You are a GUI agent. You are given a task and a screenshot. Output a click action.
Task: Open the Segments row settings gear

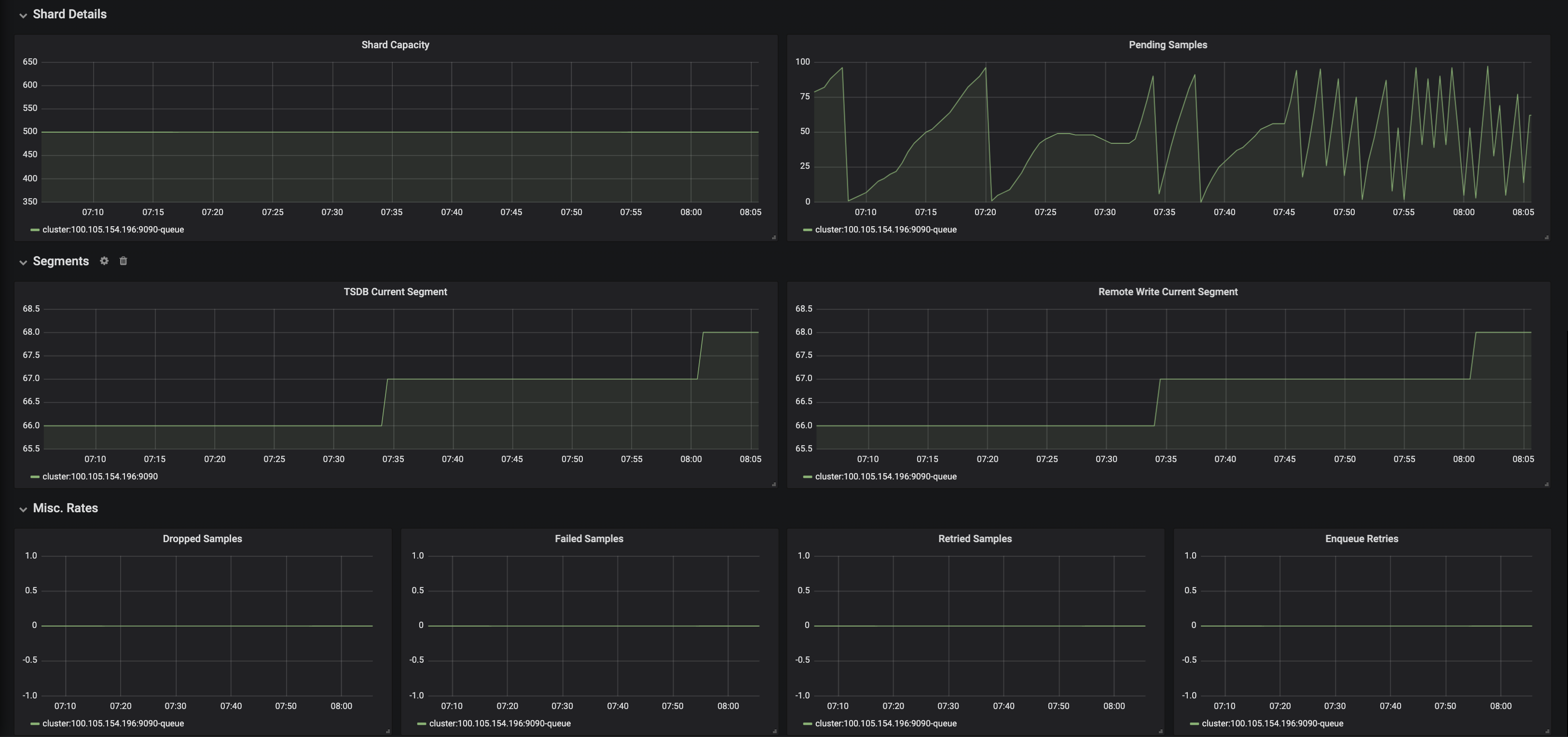pos(104,260)
